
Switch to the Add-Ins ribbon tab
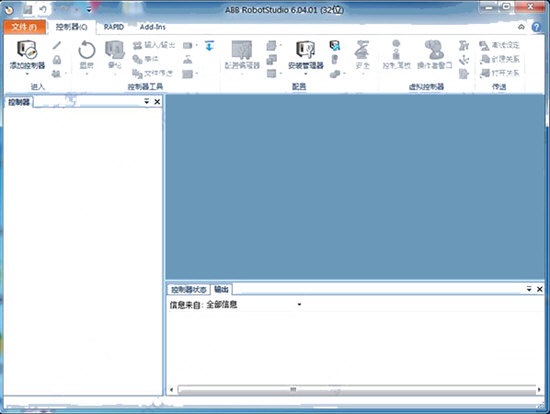[153, 27]
